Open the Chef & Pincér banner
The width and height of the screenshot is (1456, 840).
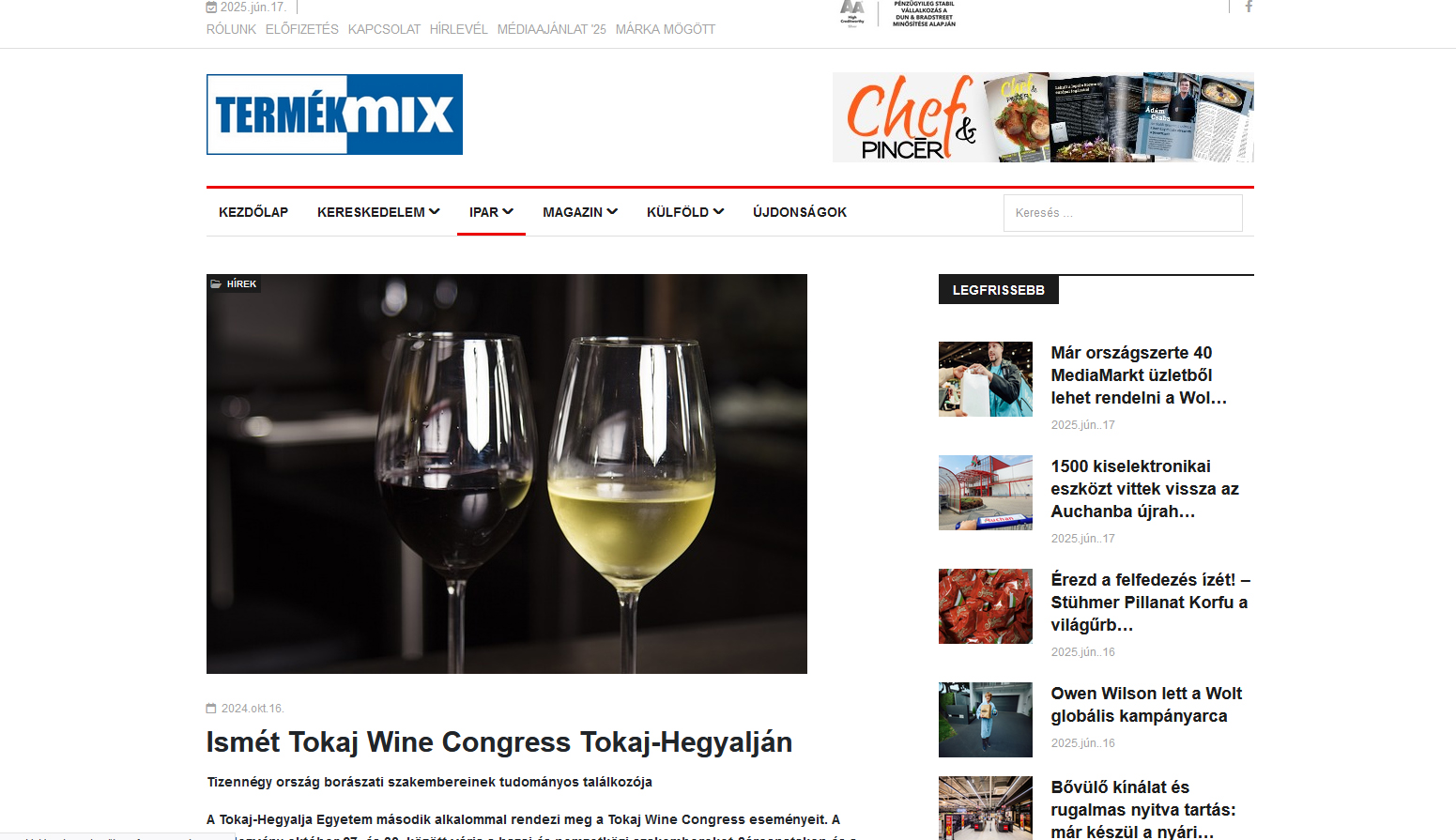click(x=1043, y=117)
